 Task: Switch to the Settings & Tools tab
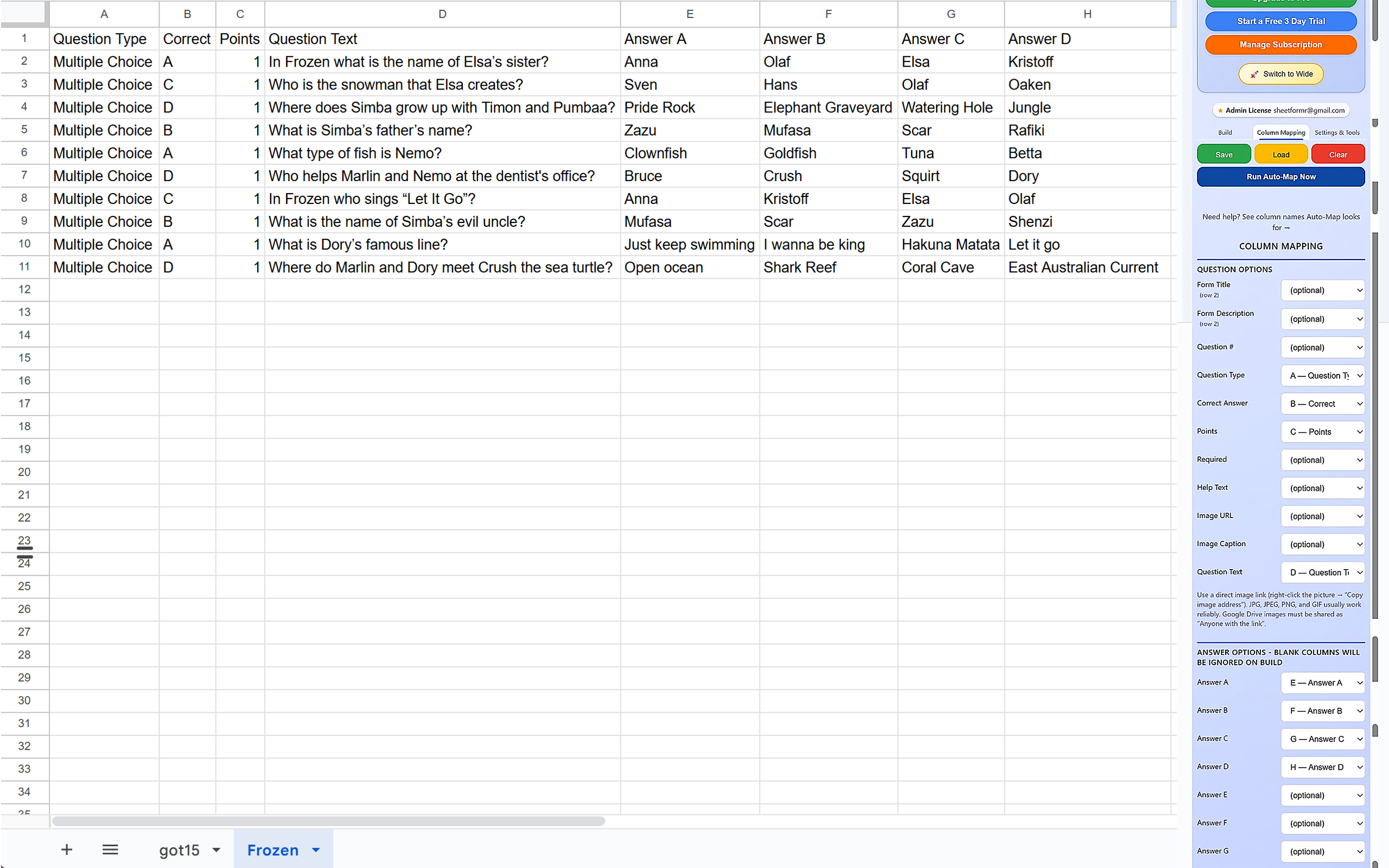coord(1337,132)
